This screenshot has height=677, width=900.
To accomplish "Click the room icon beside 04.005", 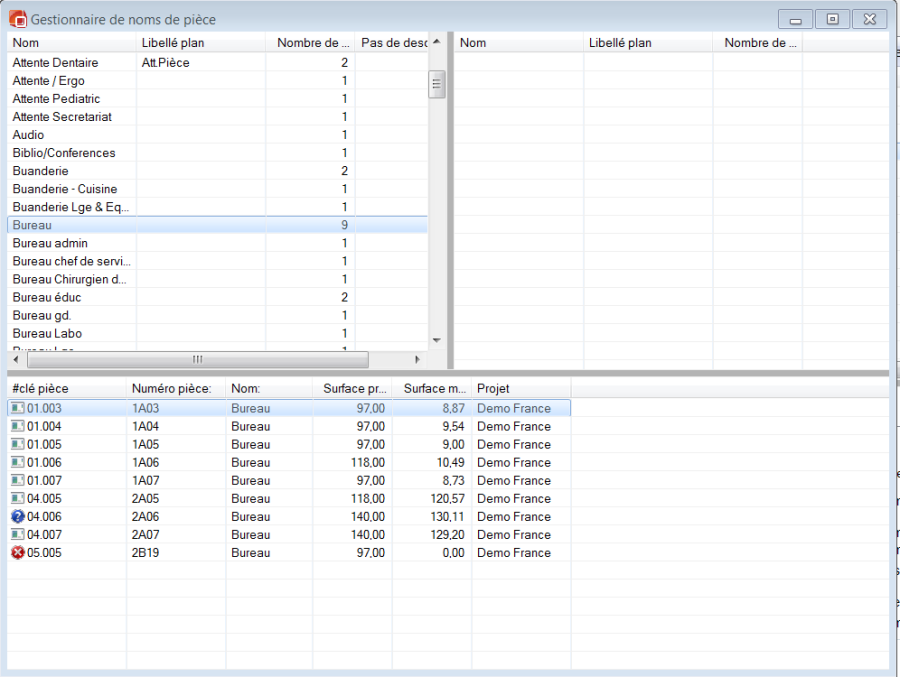I will pyautogui.click(x=17, y=499).
